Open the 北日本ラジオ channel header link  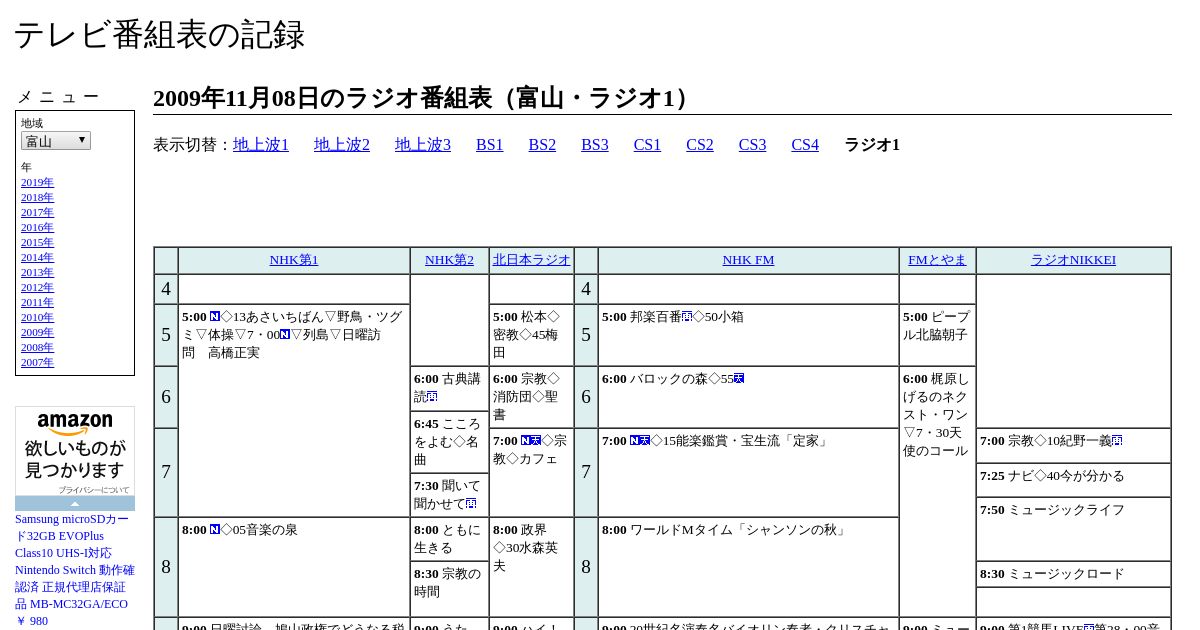tap(531, 260)
